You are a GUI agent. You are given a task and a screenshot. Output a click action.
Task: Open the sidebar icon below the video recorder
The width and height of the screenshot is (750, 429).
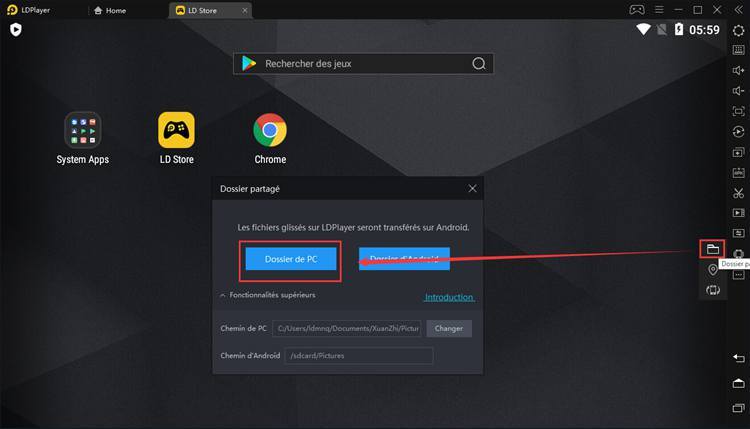739,233
